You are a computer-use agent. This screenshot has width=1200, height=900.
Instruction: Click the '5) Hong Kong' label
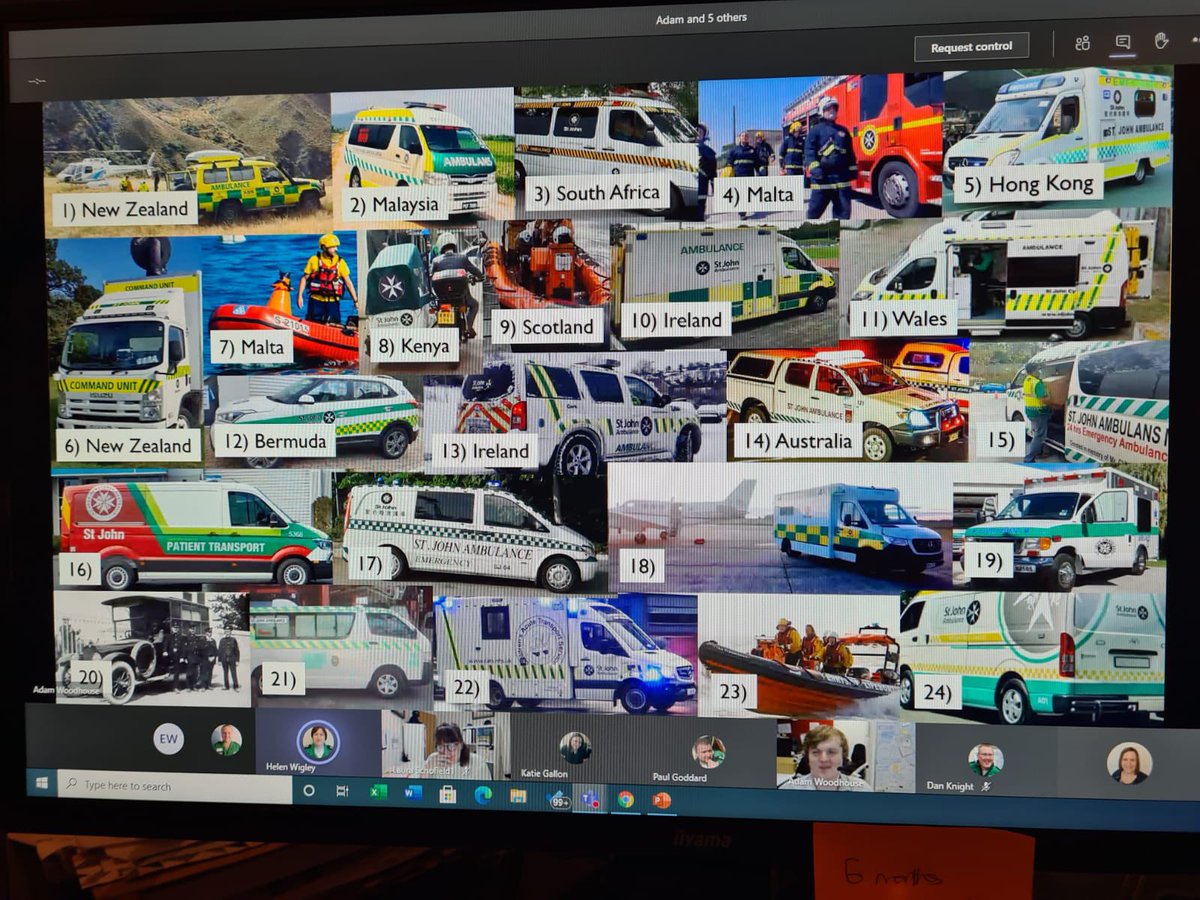click(x=1027, y=184)
